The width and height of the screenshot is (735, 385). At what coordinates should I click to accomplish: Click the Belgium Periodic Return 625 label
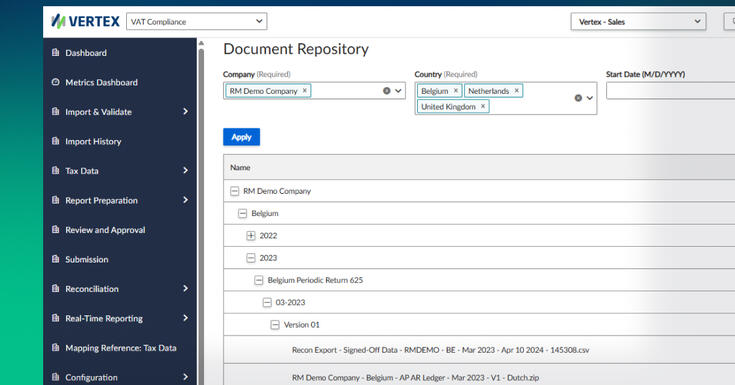[315, 280]
